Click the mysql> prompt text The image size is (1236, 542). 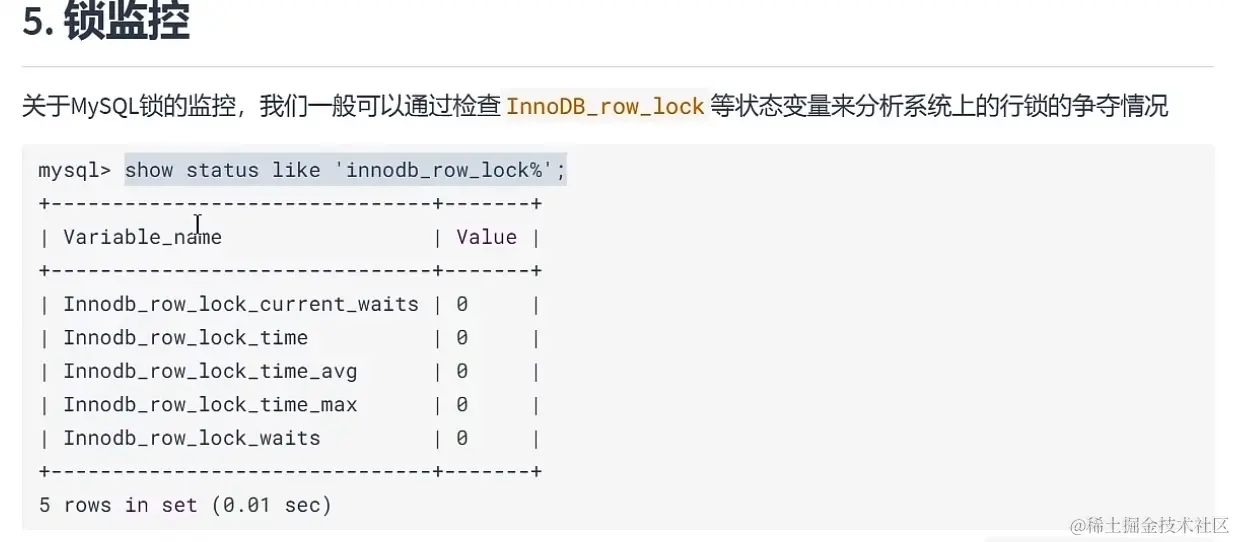pyautogui.click(x=75, y=171)
